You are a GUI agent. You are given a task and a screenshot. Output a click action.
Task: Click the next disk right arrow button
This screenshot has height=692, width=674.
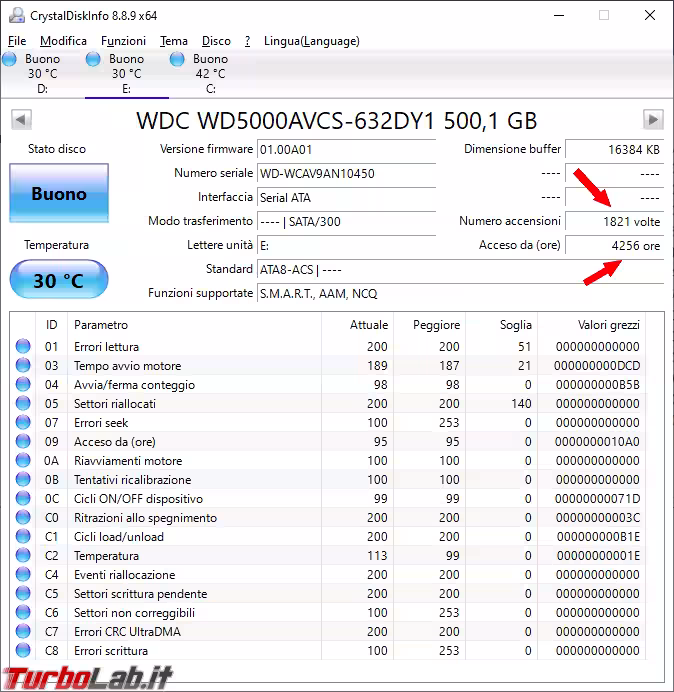click(x=653, y=120)
